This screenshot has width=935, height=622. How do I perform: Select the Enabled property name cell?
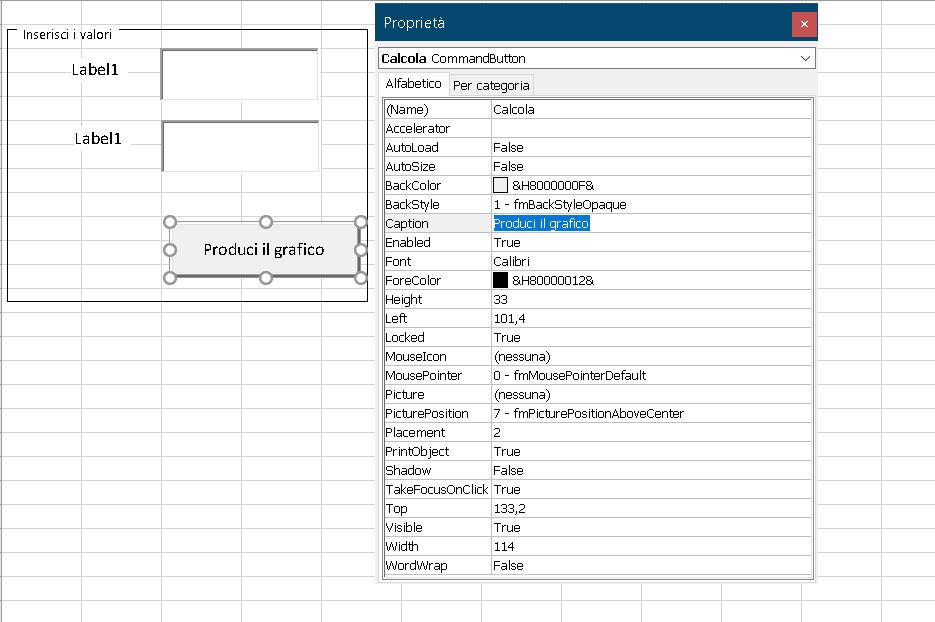coord(438,243)
